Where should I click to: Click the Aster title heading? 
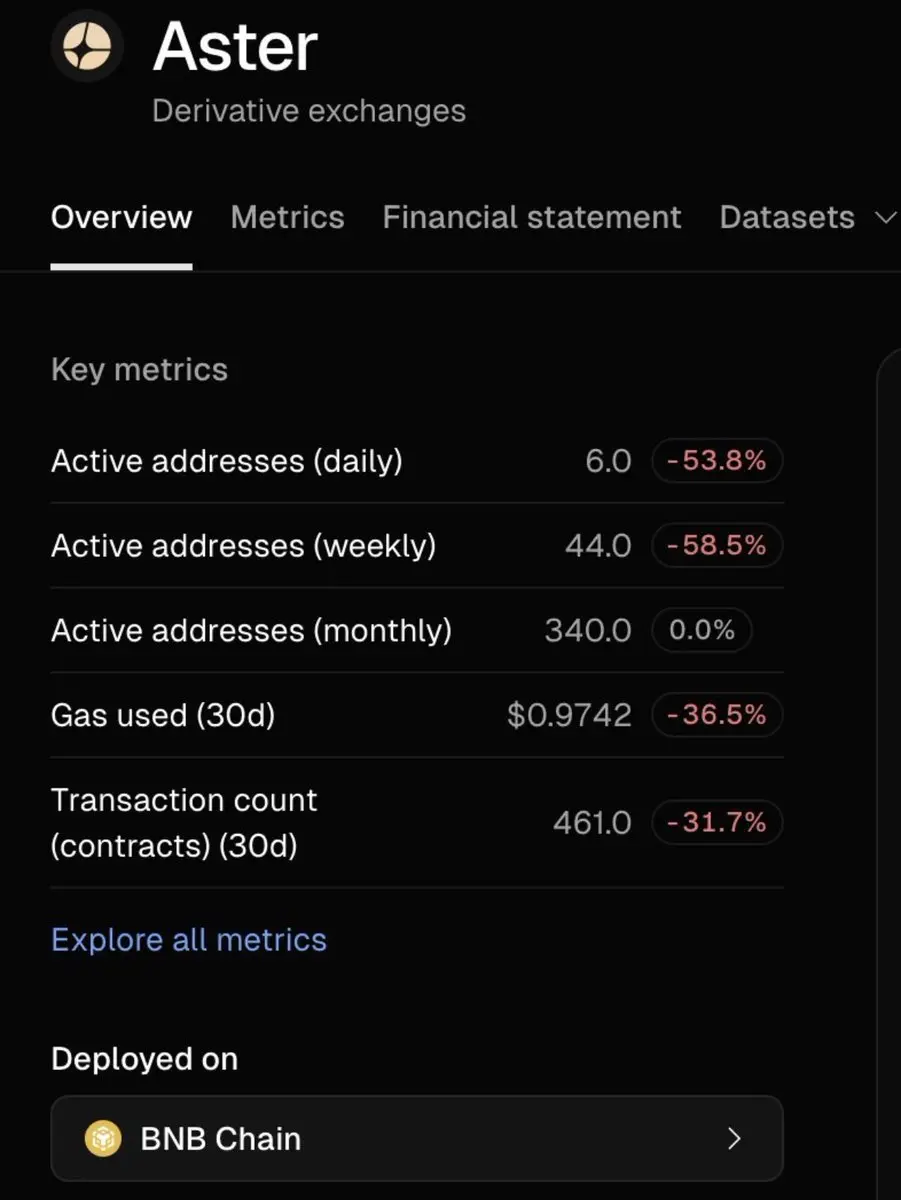point(235,47)
